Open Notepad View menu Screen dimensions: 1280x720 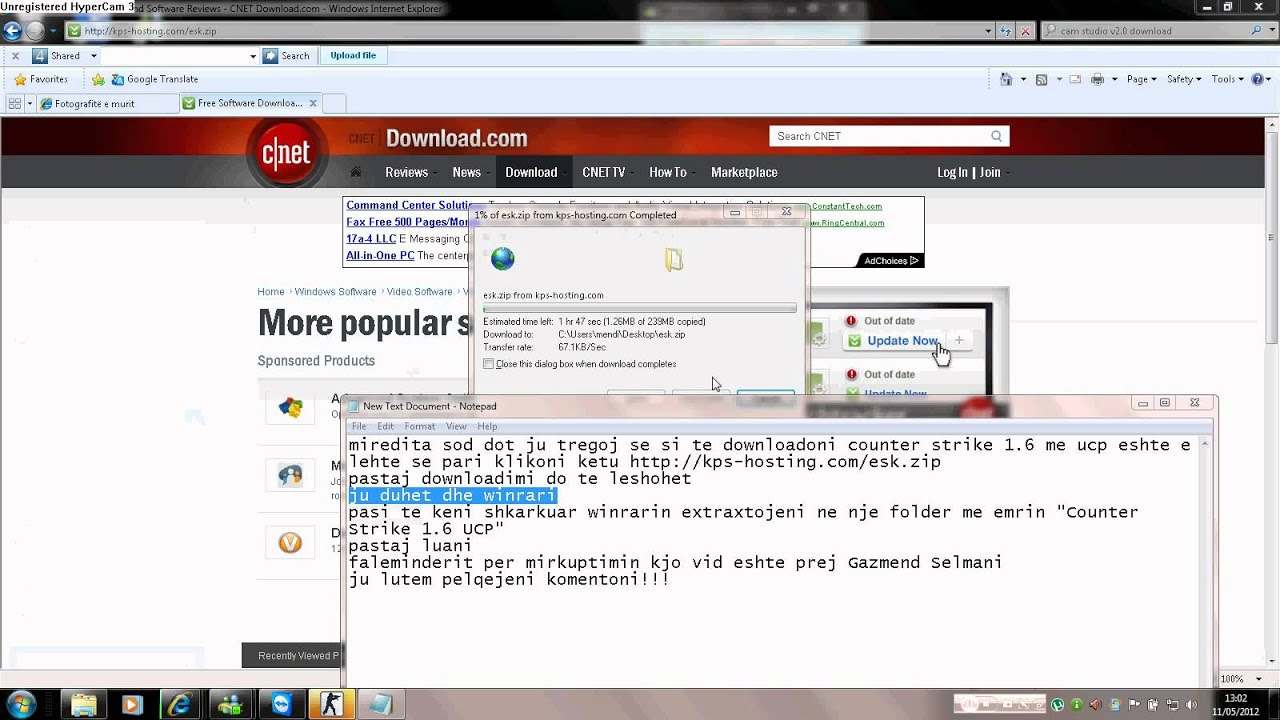pyautogui.click(x=456, y=426)
